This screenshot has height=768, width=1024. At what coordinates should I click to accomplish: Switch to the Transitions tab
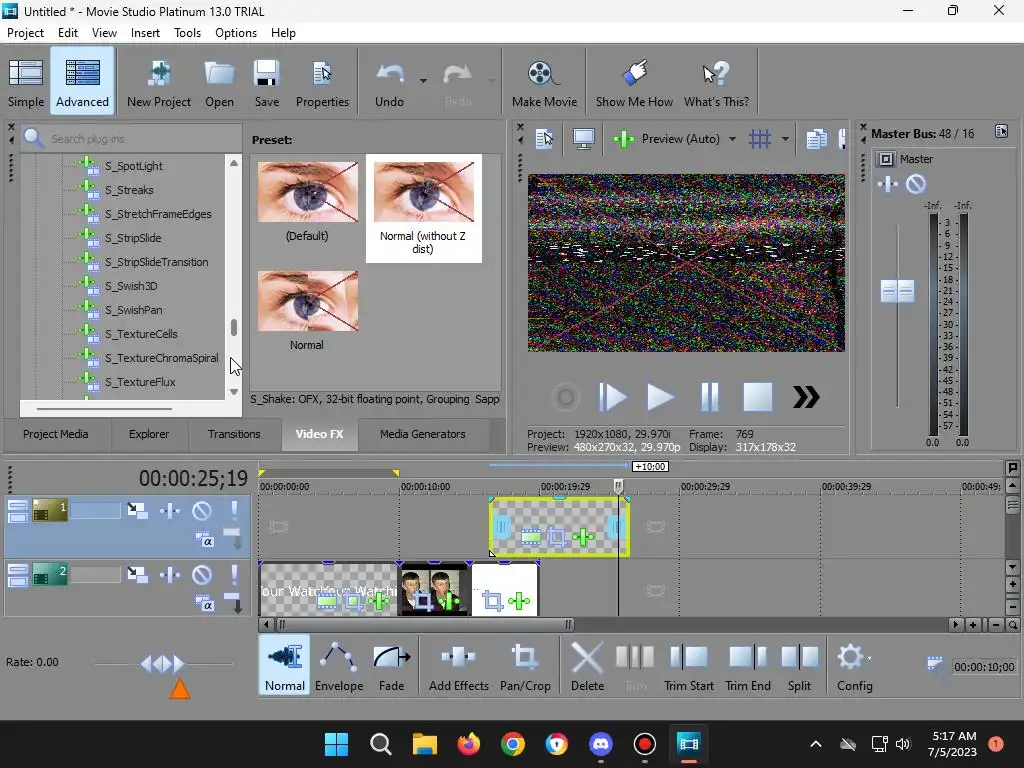click(234, 434)
